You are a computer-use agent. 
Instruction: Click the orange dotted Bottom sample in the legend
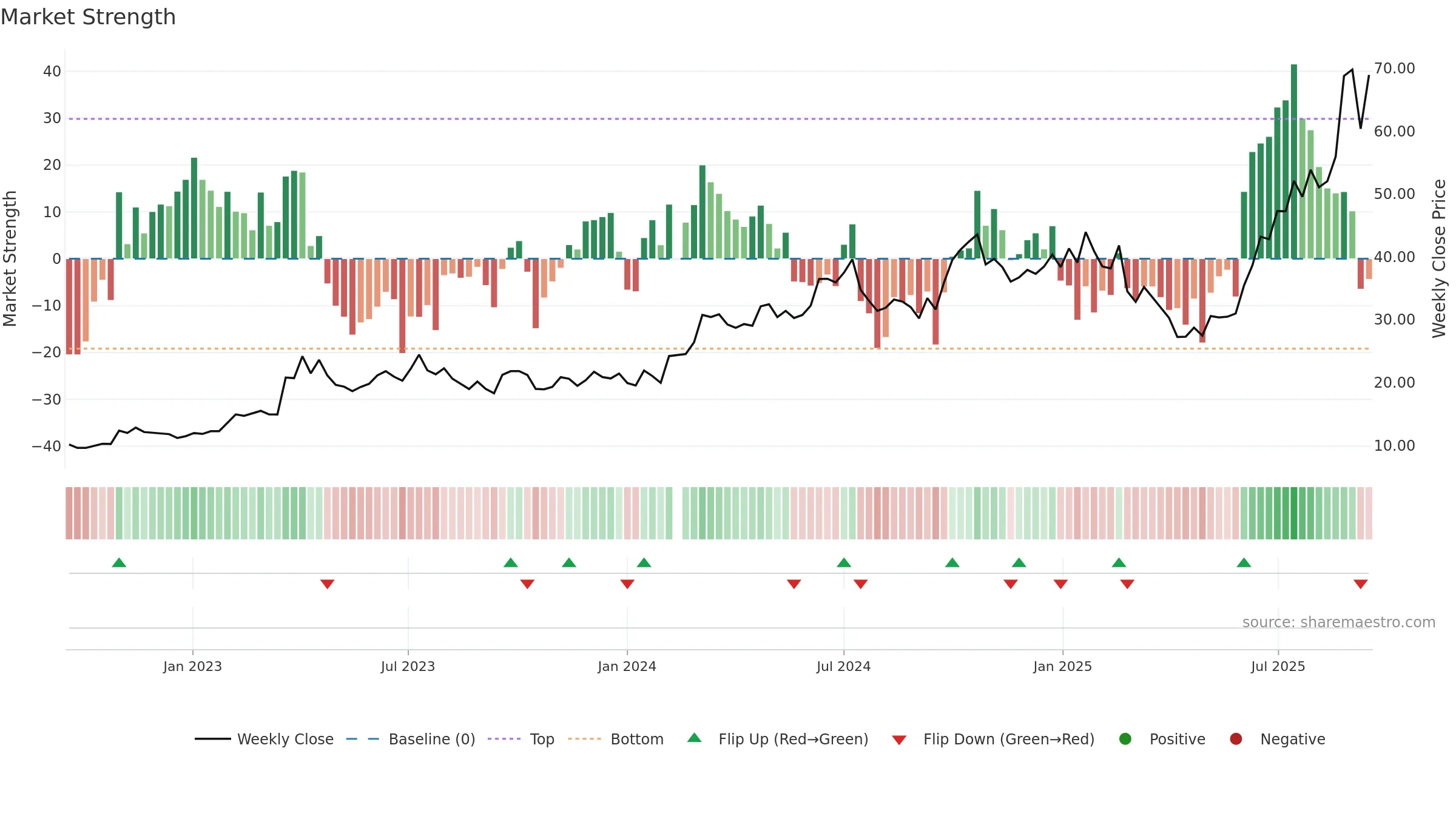coord(585,739)
